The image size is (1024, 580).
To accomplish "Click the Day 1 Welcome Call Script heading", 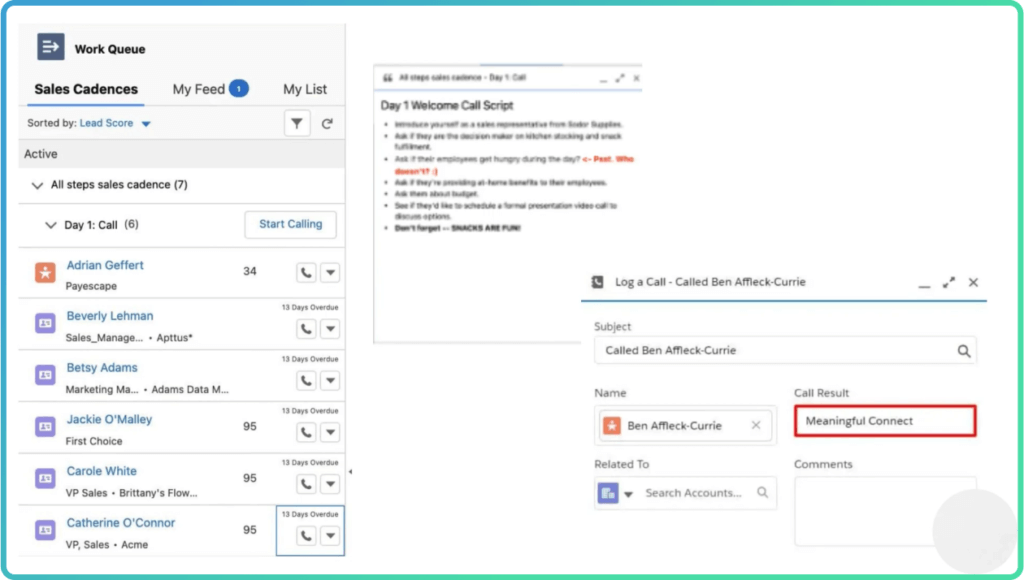I will [x=447, y=105].
